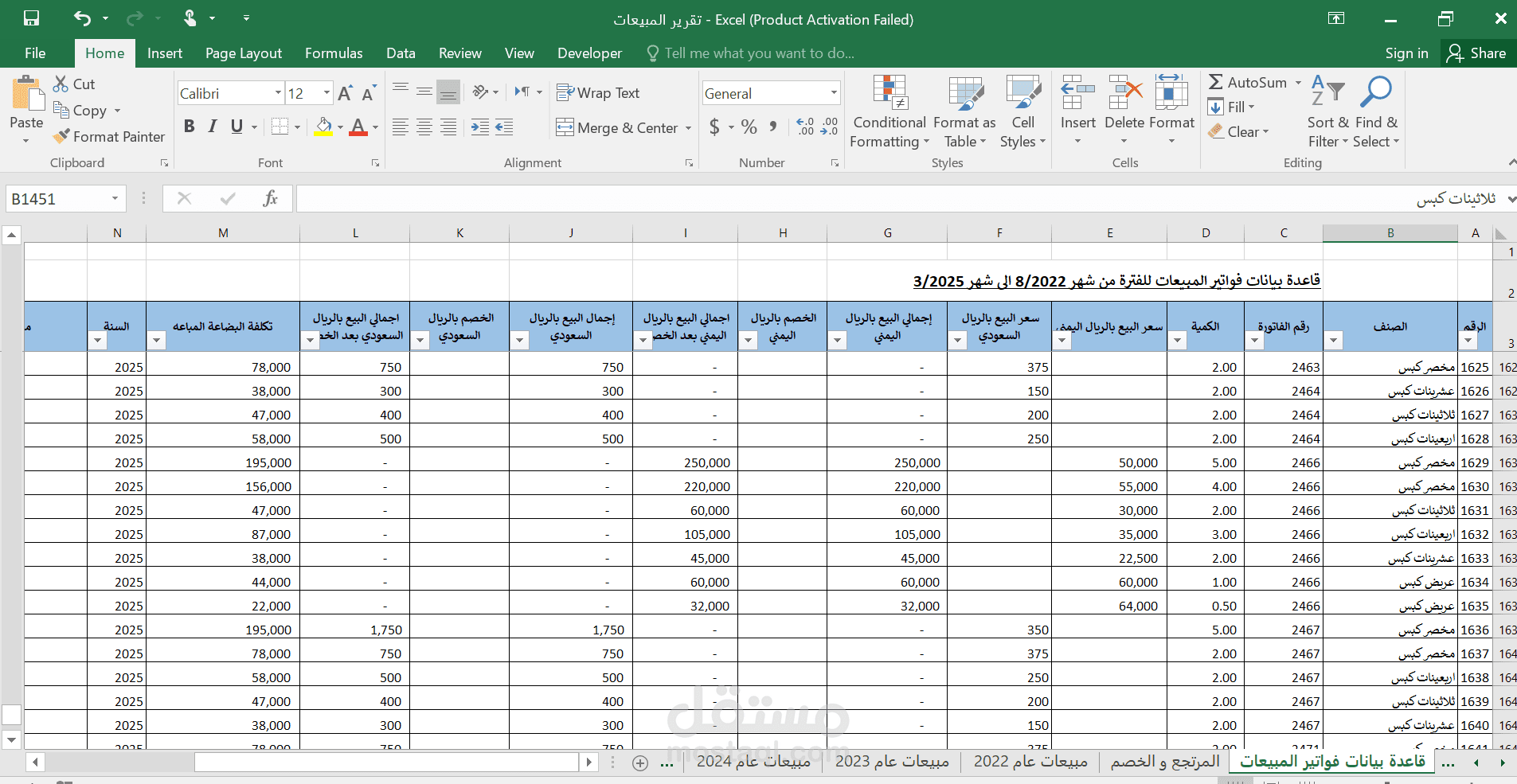Click the Comma Style icon
Image resolution: width=1517 pixels, height=784 pixels.
(772, 127)
